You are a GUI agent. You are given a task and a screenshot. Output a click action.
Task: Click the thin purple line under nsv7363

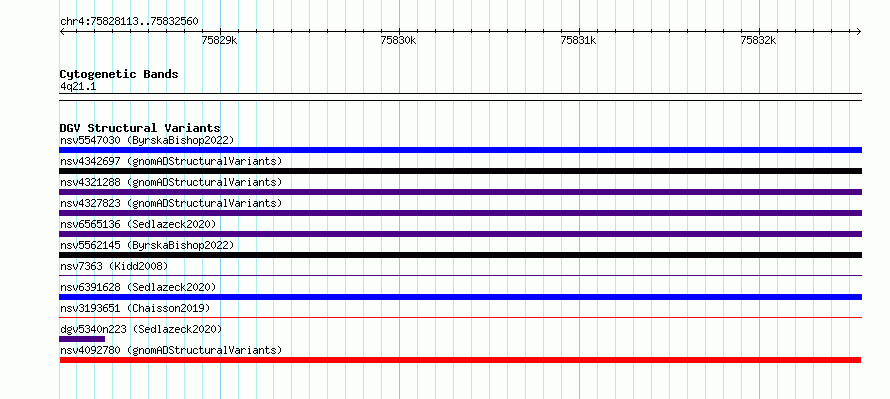(x=460, y=276)
